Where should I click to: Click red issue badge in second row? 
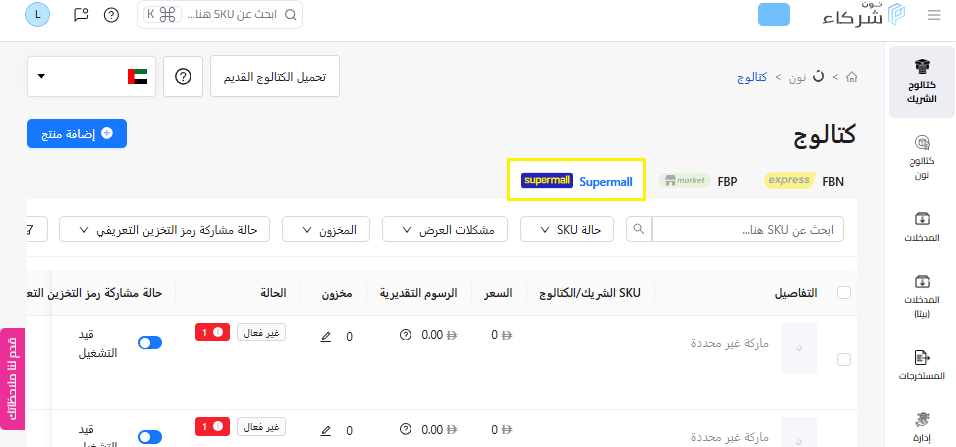coord(212,427)
